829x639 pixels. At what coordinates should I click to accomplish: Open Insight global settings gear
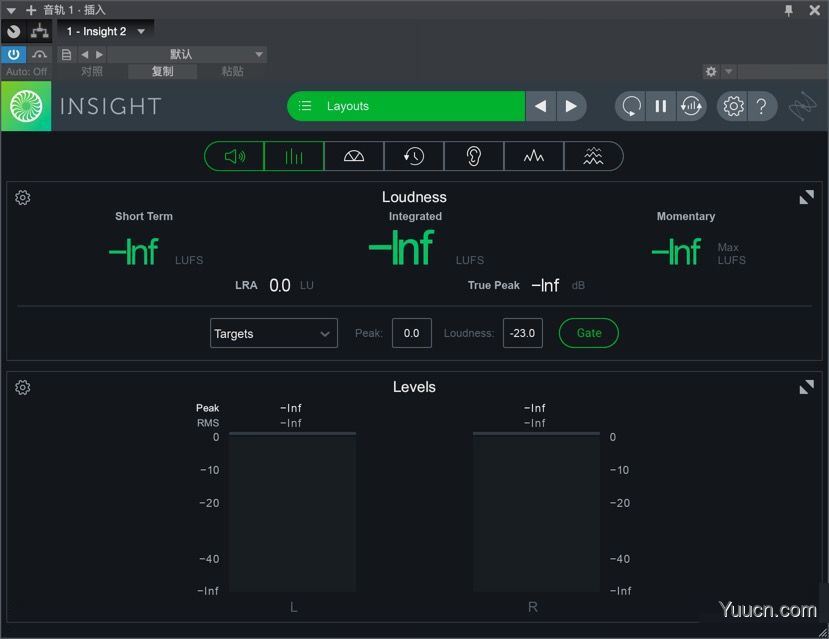(733, 106)
